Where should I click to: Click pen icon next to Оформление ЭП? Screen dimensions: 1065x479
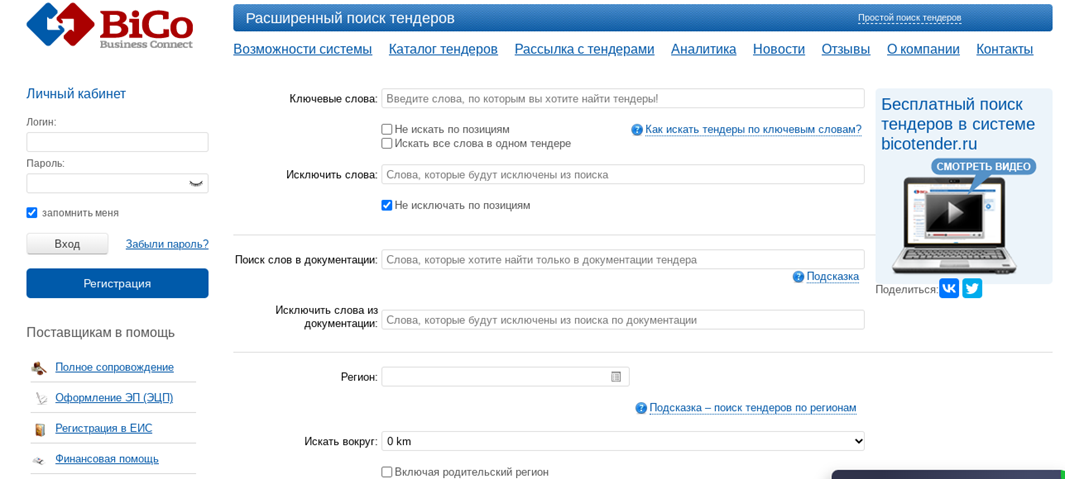tap(39, 399)
